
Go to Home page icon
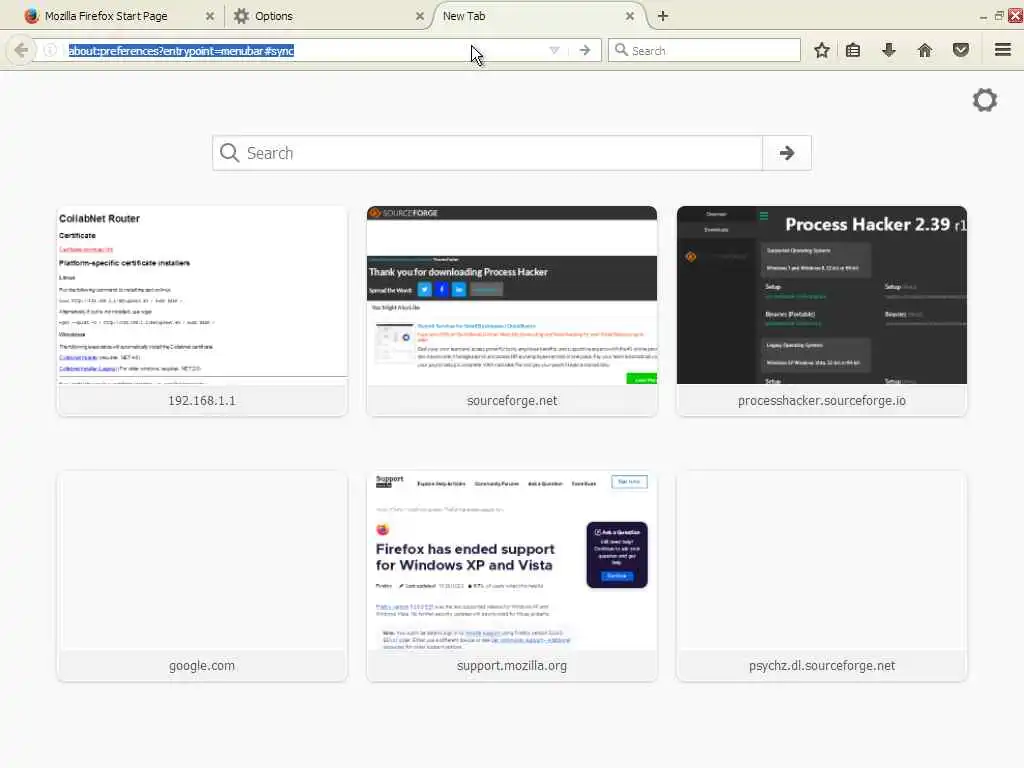coord(925,50)
